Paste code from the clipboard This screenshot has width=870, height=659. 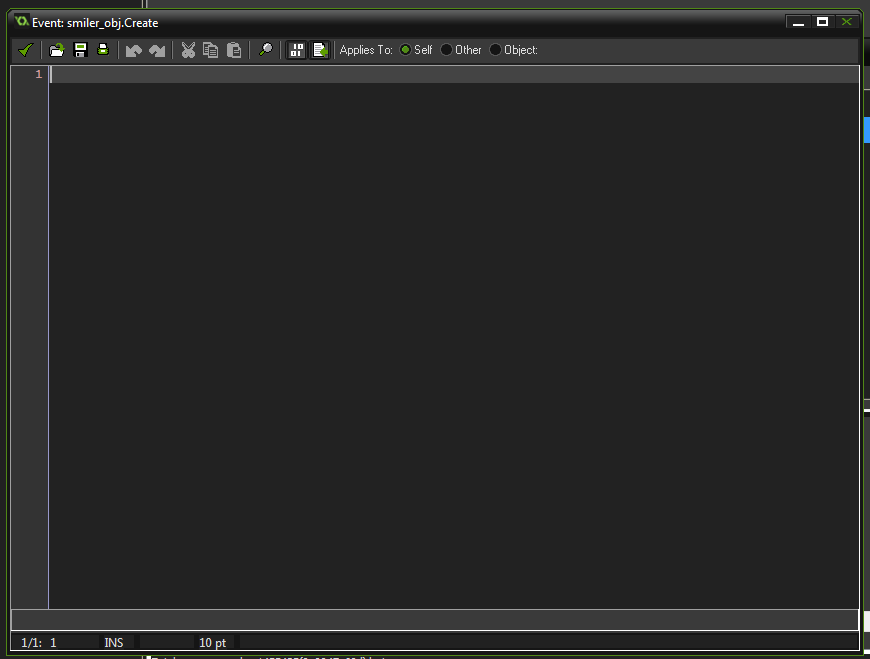coord(234,50)
